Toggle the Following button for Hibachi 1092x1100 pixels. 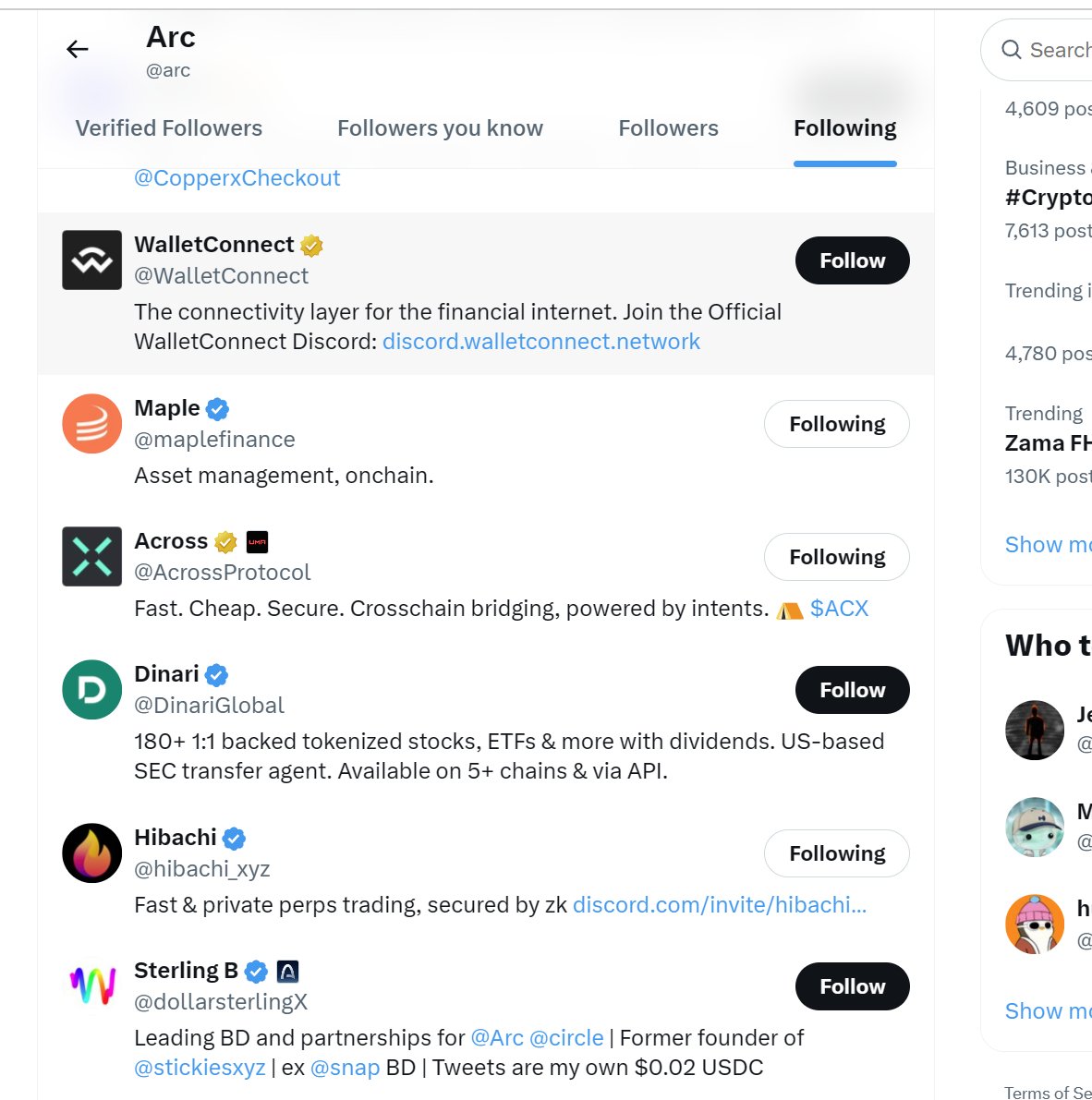[836, 853]
